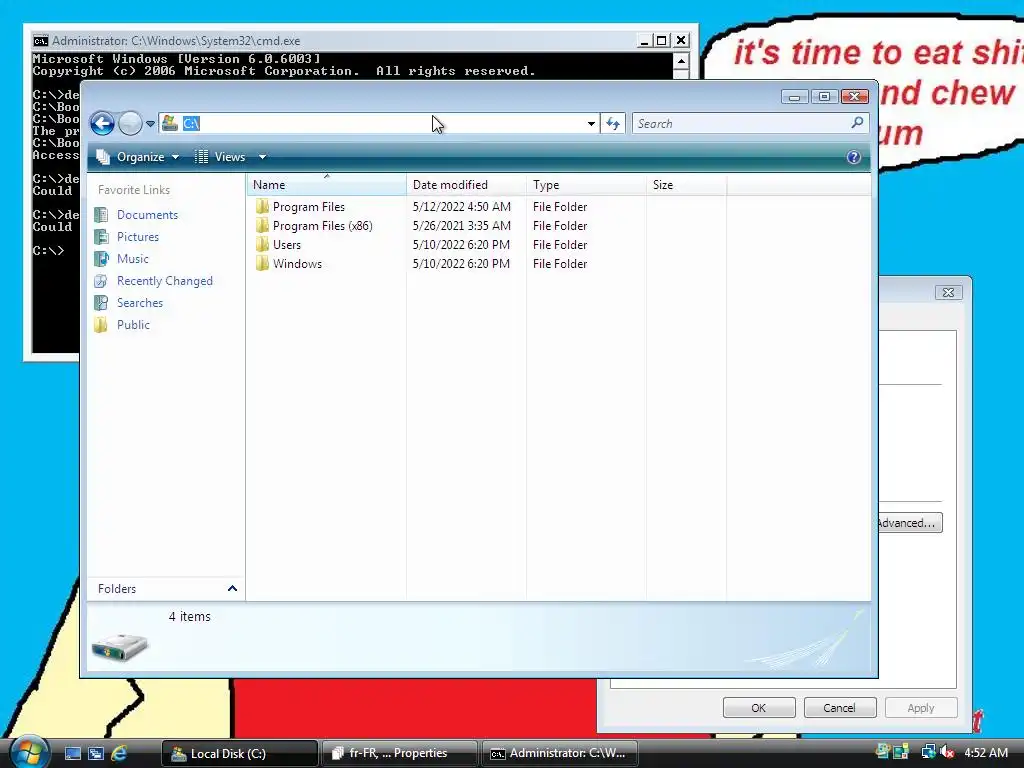Click Cancel in the Properties dialog
The width and height of the screenshot is (1024, 768).
(x=839, y=708)
